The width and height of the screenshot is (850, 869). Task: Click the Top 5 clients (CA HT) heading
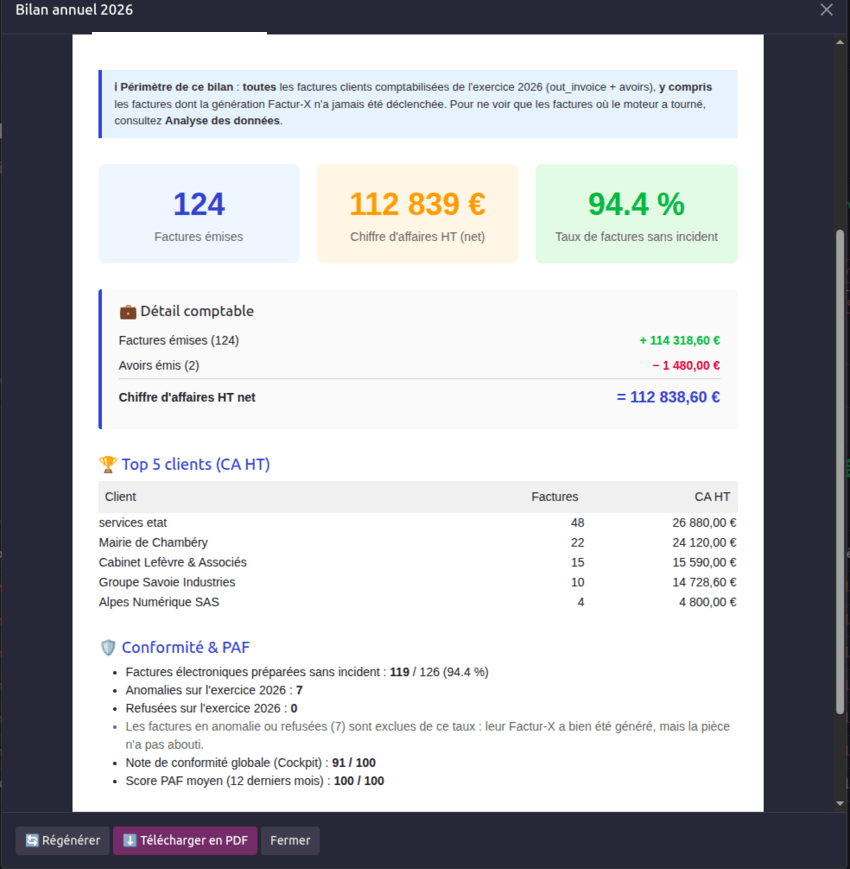(196, 464)
